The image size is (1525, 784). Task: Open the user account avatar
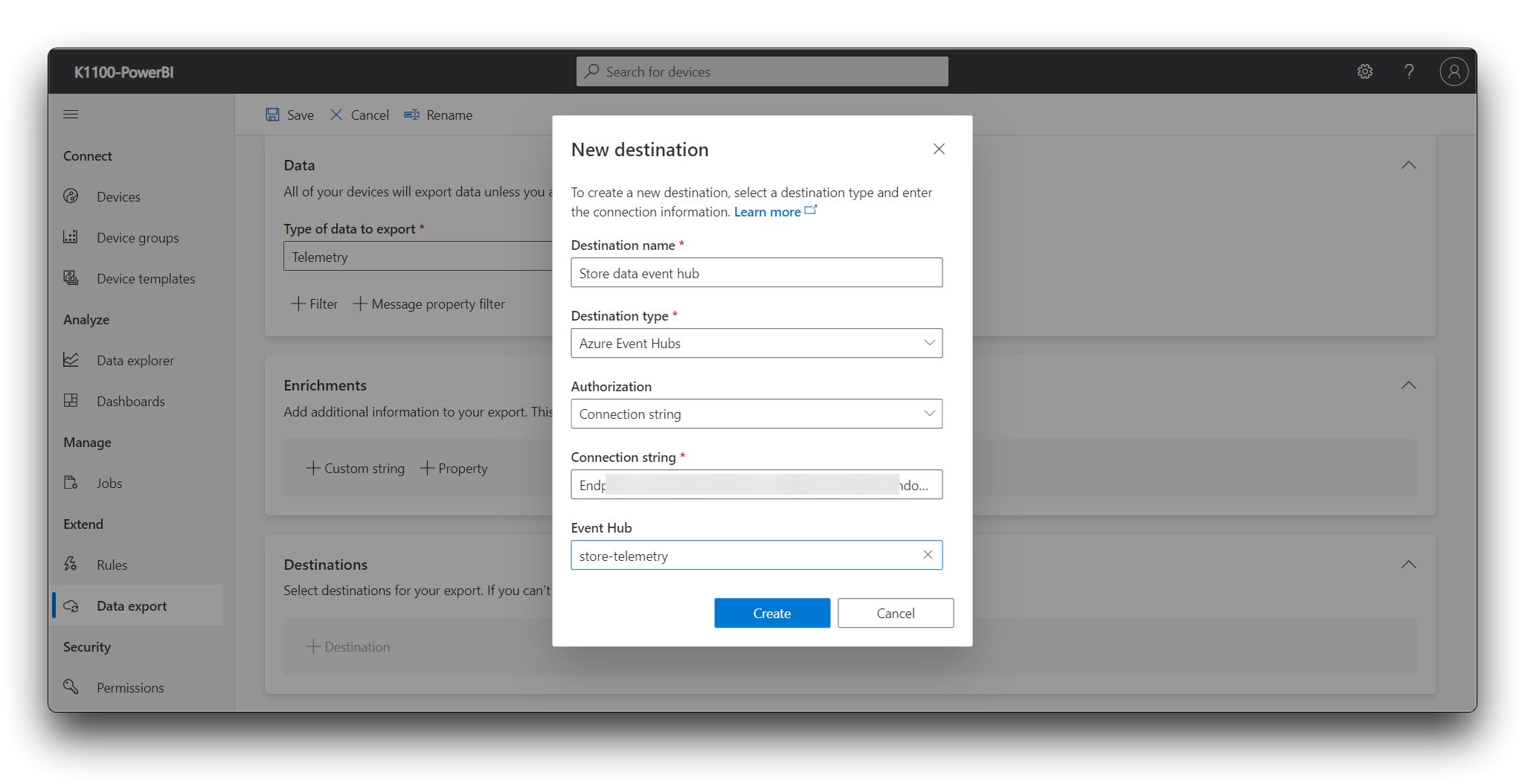pos(1454,71)
